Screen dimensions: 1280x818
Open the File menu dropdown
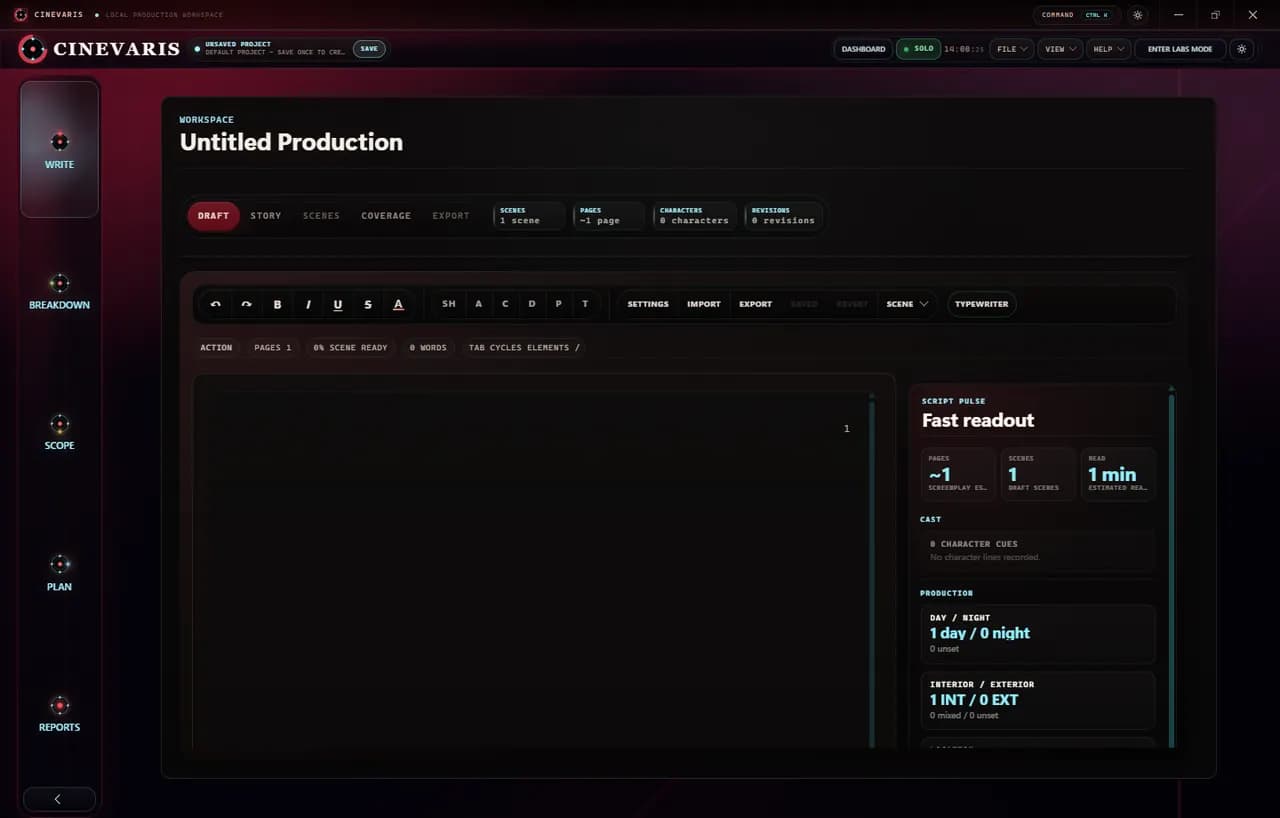click(x=1012, y=49)
